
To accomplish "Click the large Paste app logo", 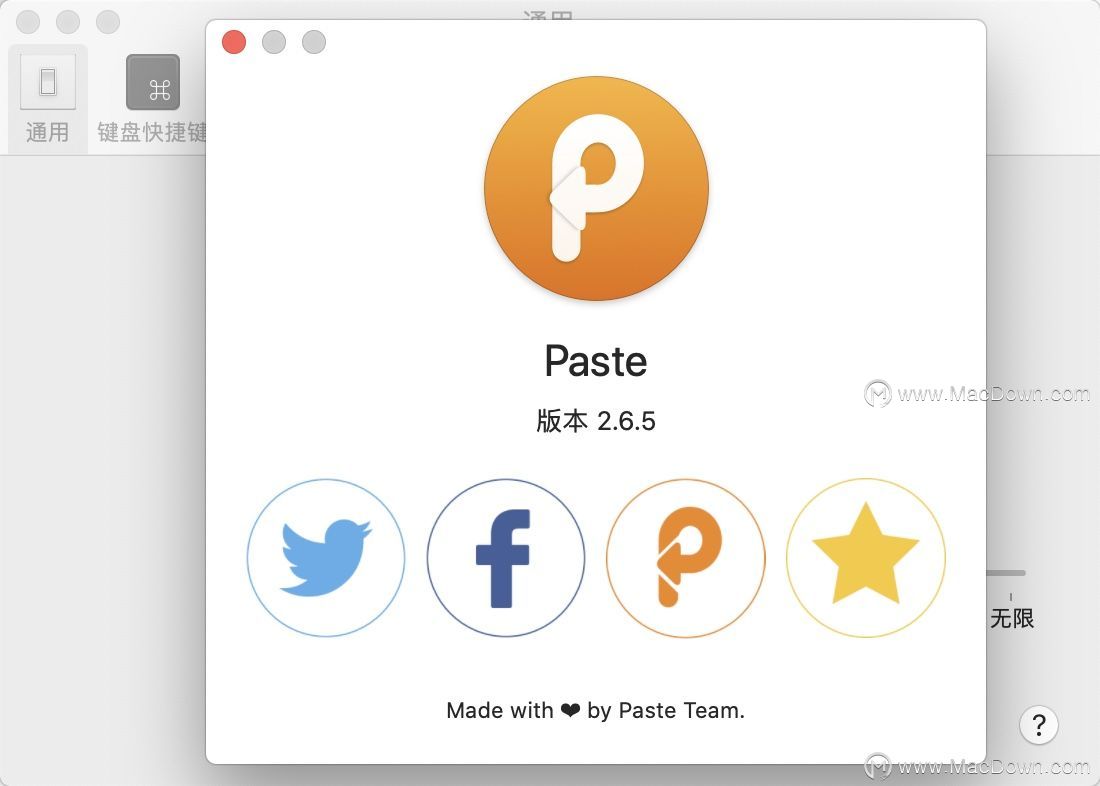I will click(596, 188).
